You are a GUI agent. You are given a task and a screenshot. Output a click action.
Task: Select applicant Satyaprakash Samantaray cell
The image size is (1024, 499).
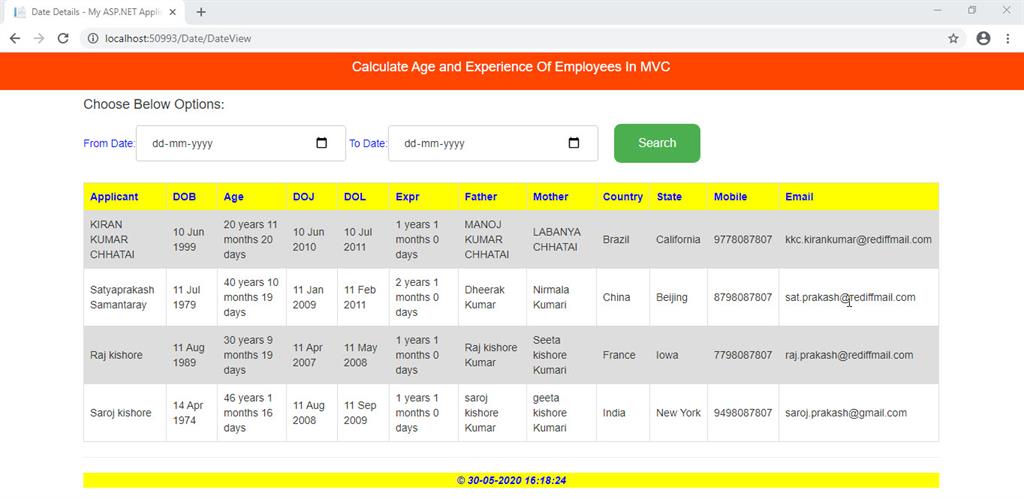click(125, 297)
